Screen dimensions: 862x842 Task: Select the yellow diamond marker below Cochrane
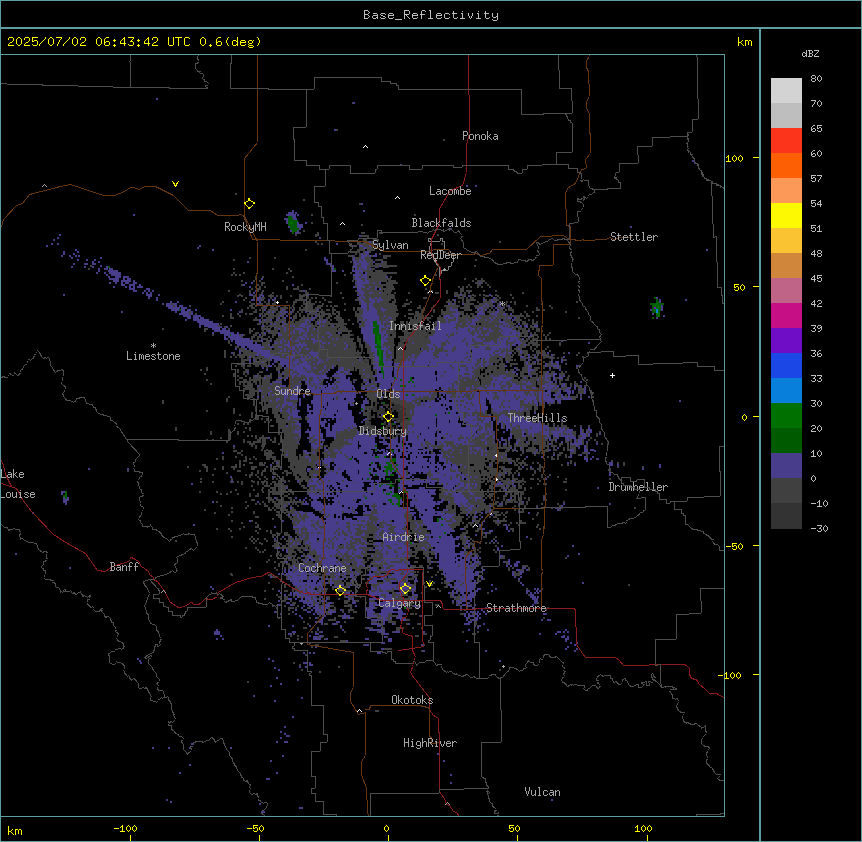tap(340, 591)
